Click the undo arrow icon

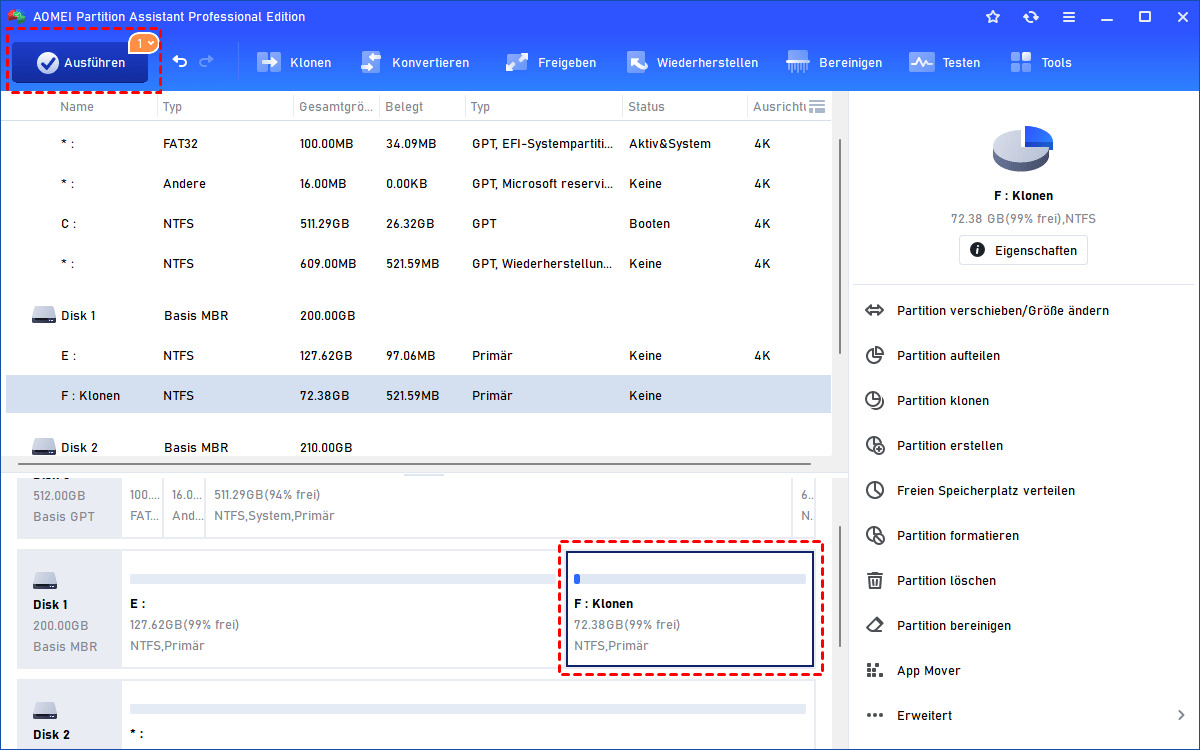(x=180, y=61)
